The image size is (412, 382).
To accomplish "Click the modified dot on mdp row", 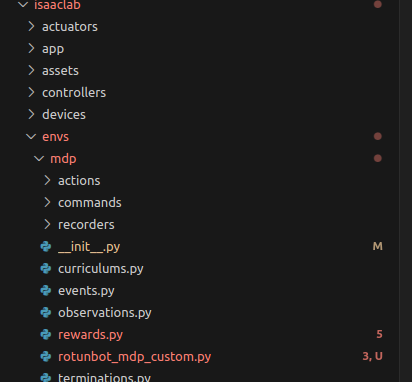I will point(377,158).
